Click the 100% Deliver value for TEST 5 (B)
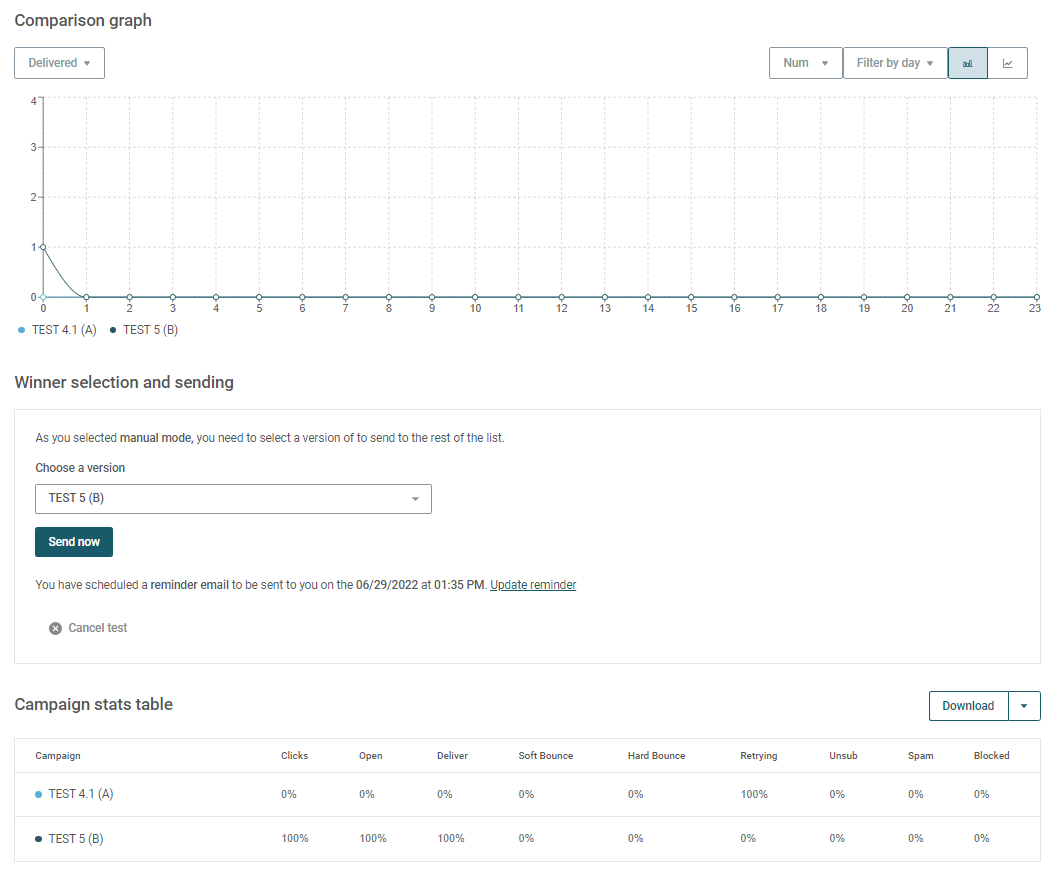The image size is (1054, 874). coord(450,839)
